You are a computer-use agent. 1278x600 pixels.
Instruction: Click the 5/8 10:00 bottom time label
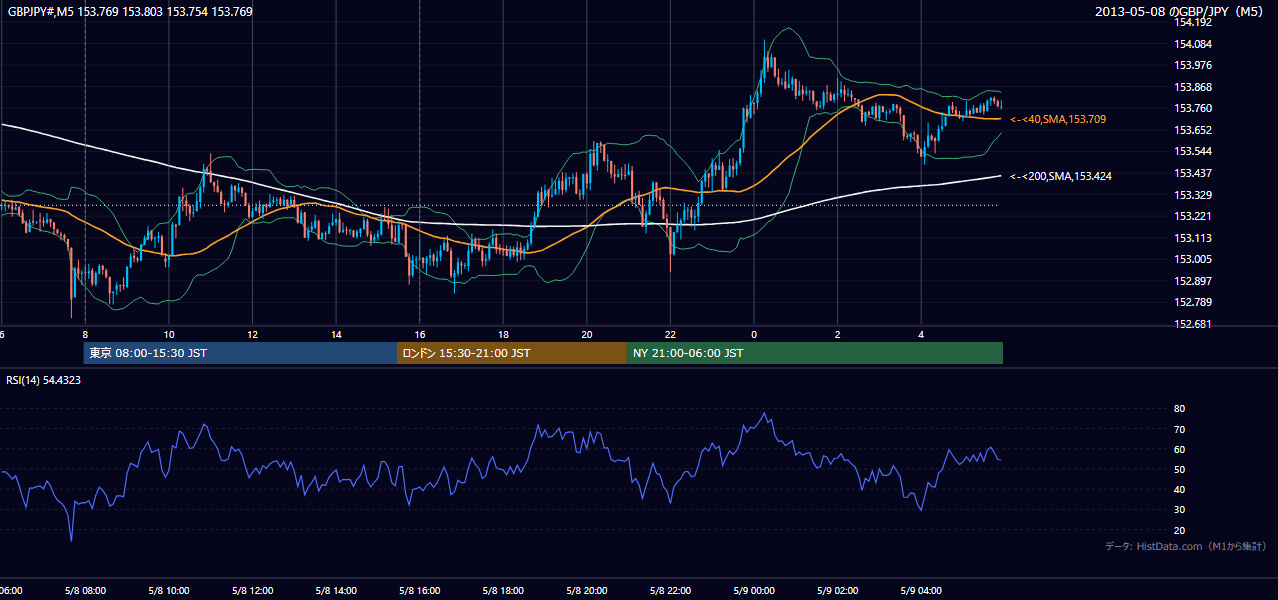coord(168,591)
